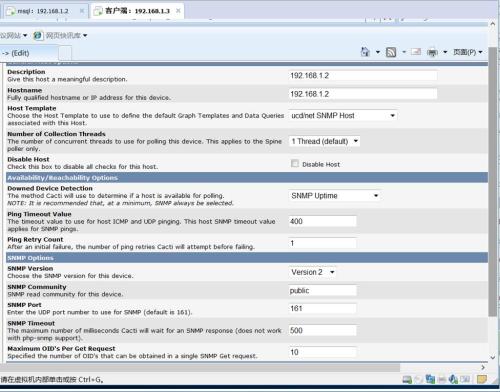Click the Ping Retry Count label
Image resolution: width=500 pixels, height=392 pixels.
35,239
